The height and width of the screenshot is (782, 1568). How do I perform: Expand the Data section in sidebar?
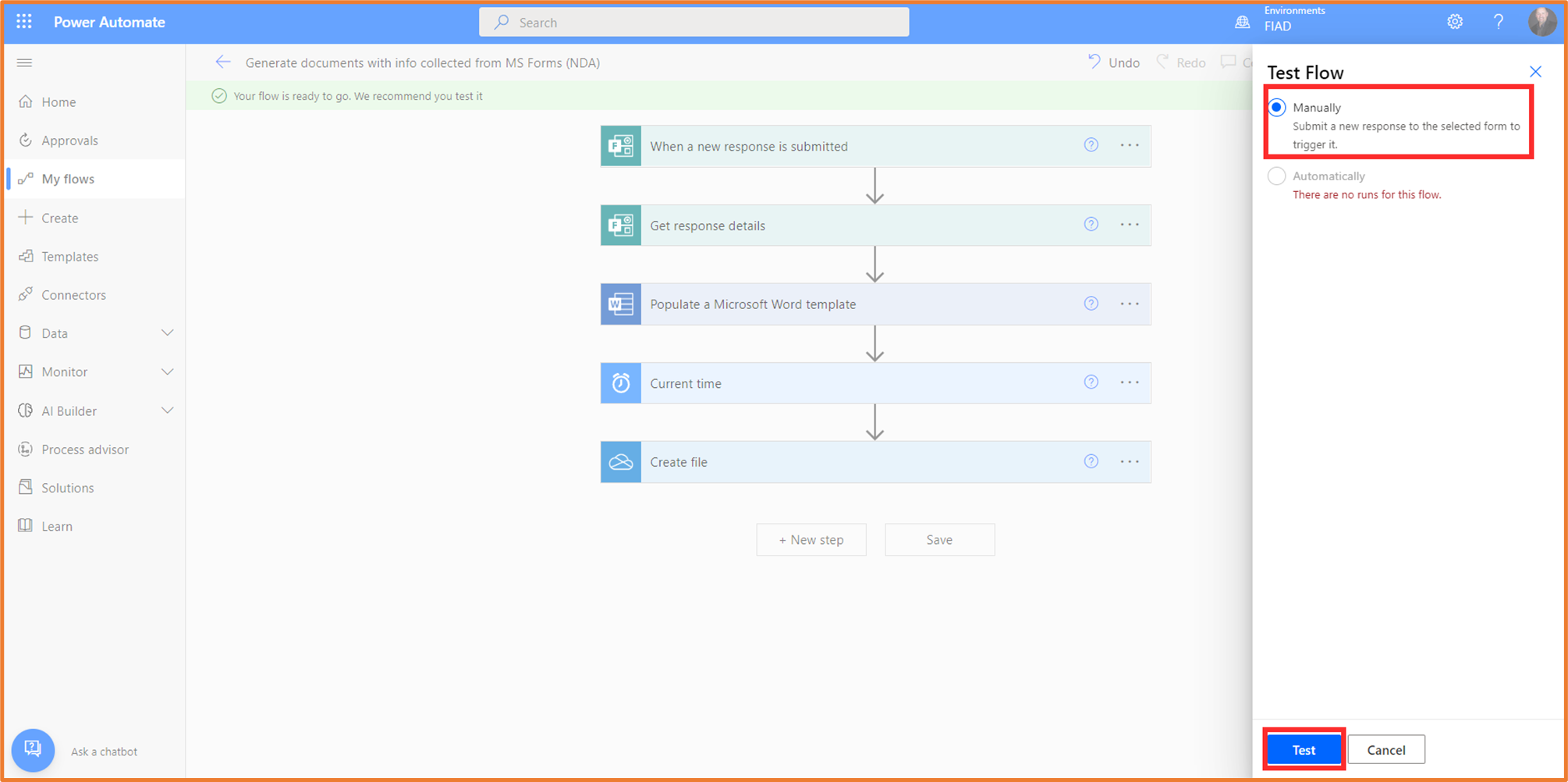point(168,332)
